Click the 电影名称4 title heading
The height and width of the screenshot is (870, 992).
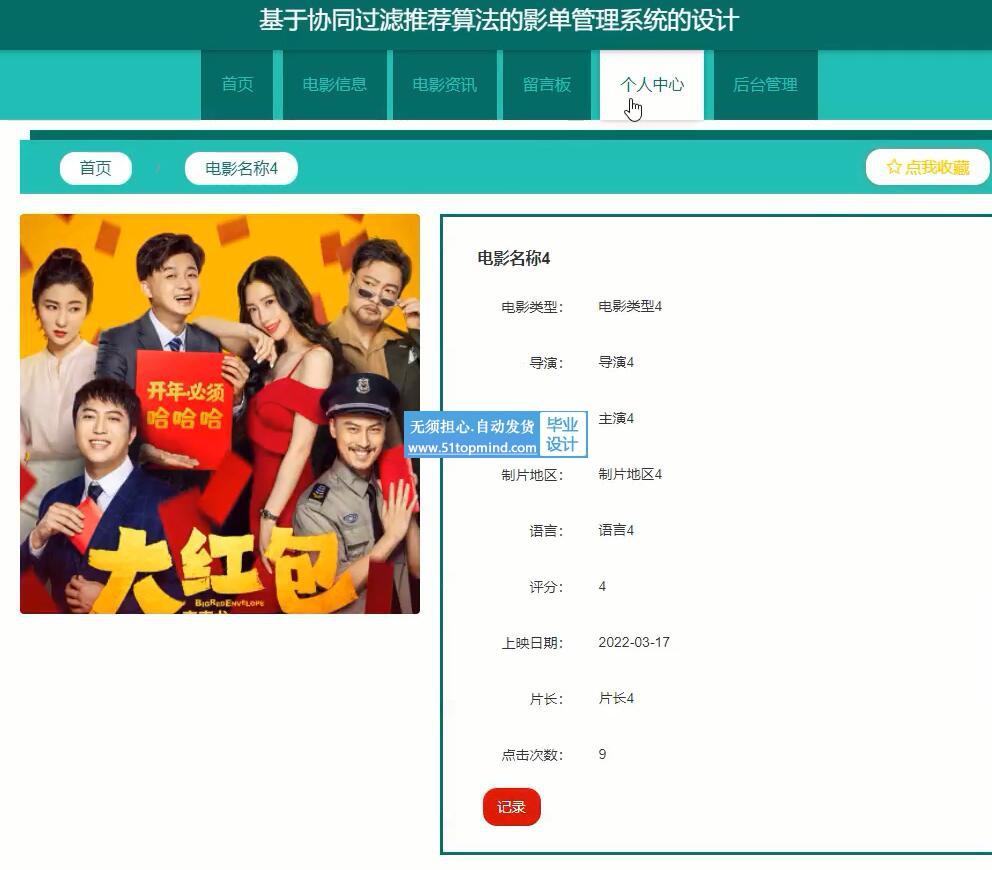[x=514, y=258]
